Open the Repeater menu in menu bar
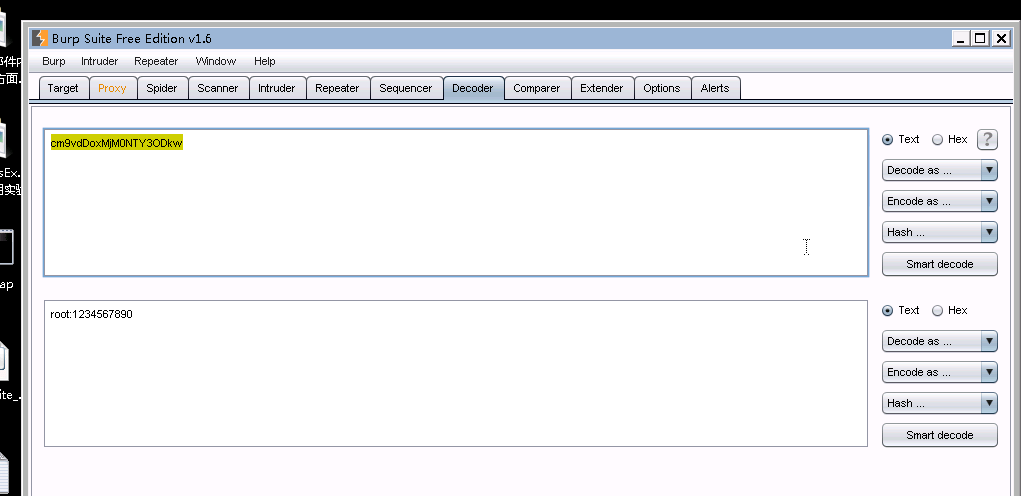This screenshot has width=1021, height=496. tap(156, 61)
